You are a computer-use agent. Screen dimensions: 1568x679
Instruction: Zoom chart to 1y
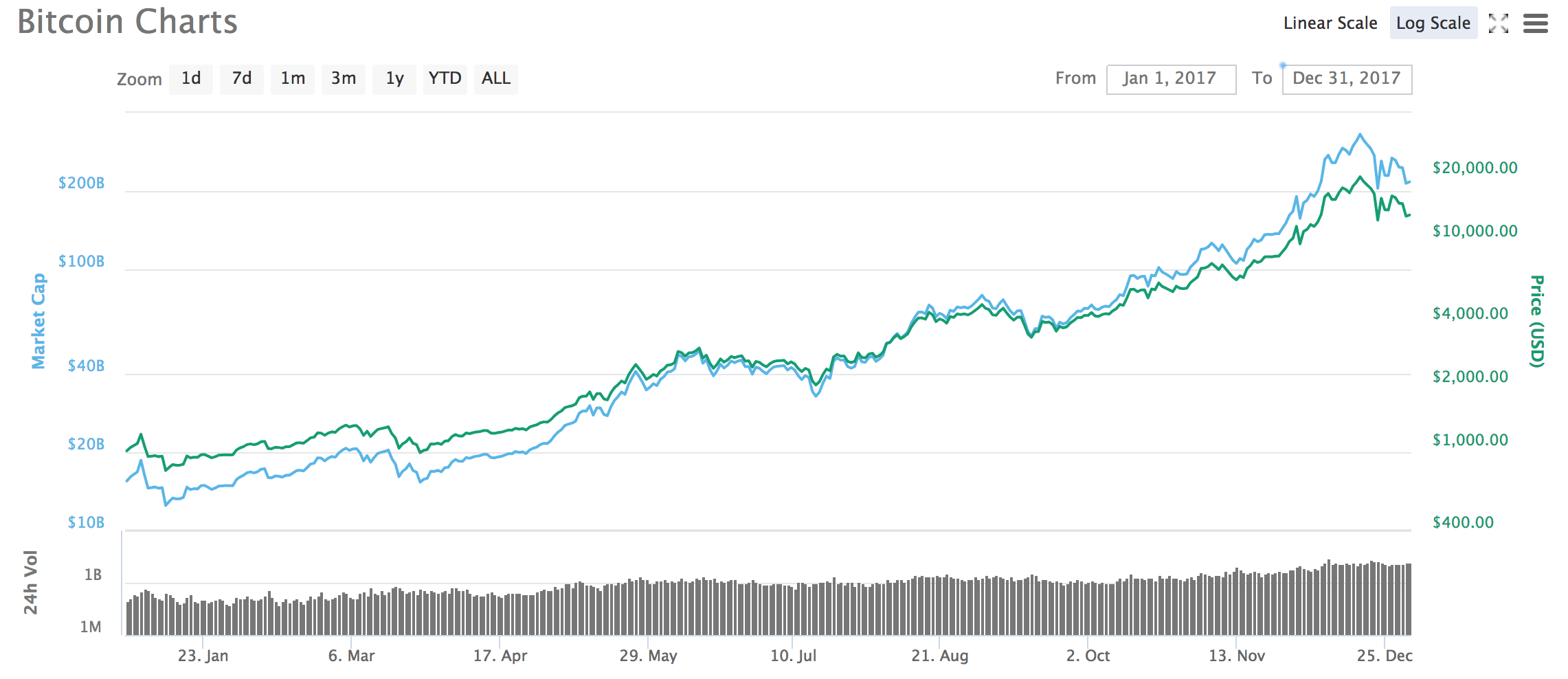(x=394, y=78)
